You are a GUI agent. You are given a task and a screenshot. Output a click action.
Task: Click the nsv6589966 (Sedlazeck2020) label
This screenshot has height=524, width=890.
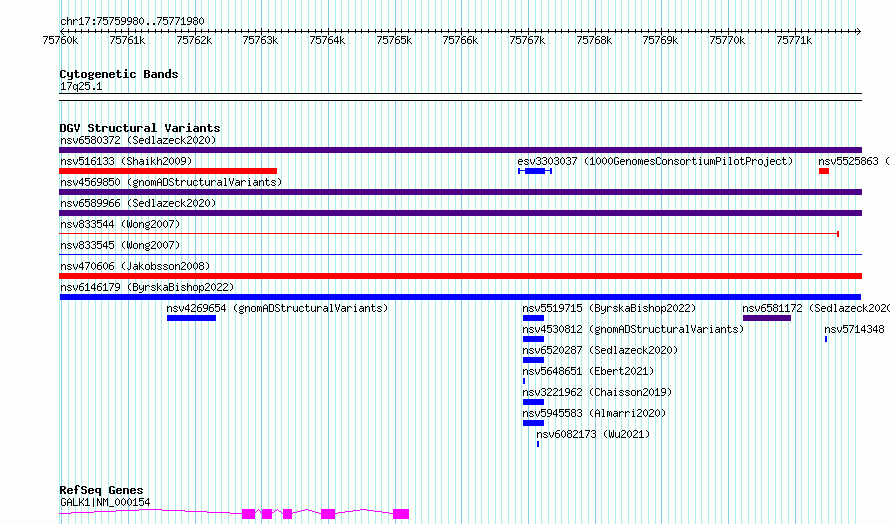click(138, 203)
